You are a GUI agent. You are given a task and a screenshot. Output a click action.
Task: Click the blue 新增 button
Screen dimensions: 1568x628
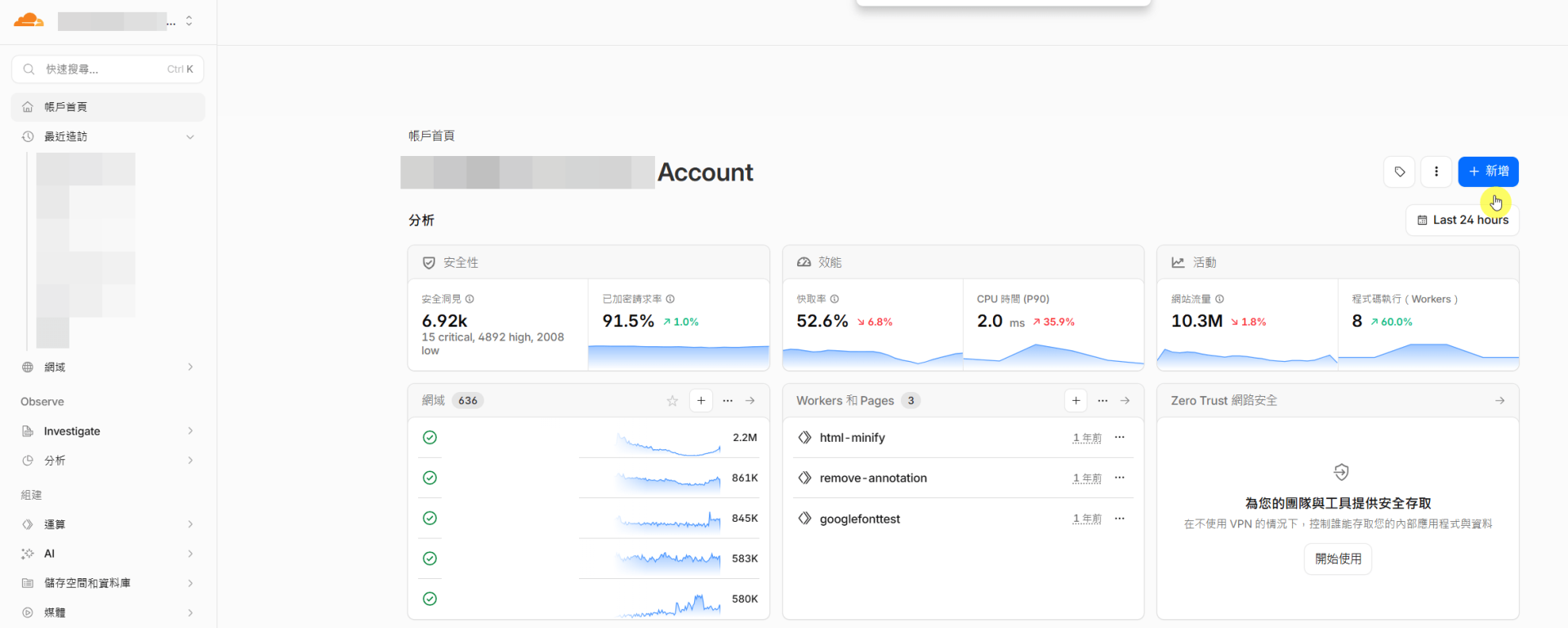coord(1488,171)
